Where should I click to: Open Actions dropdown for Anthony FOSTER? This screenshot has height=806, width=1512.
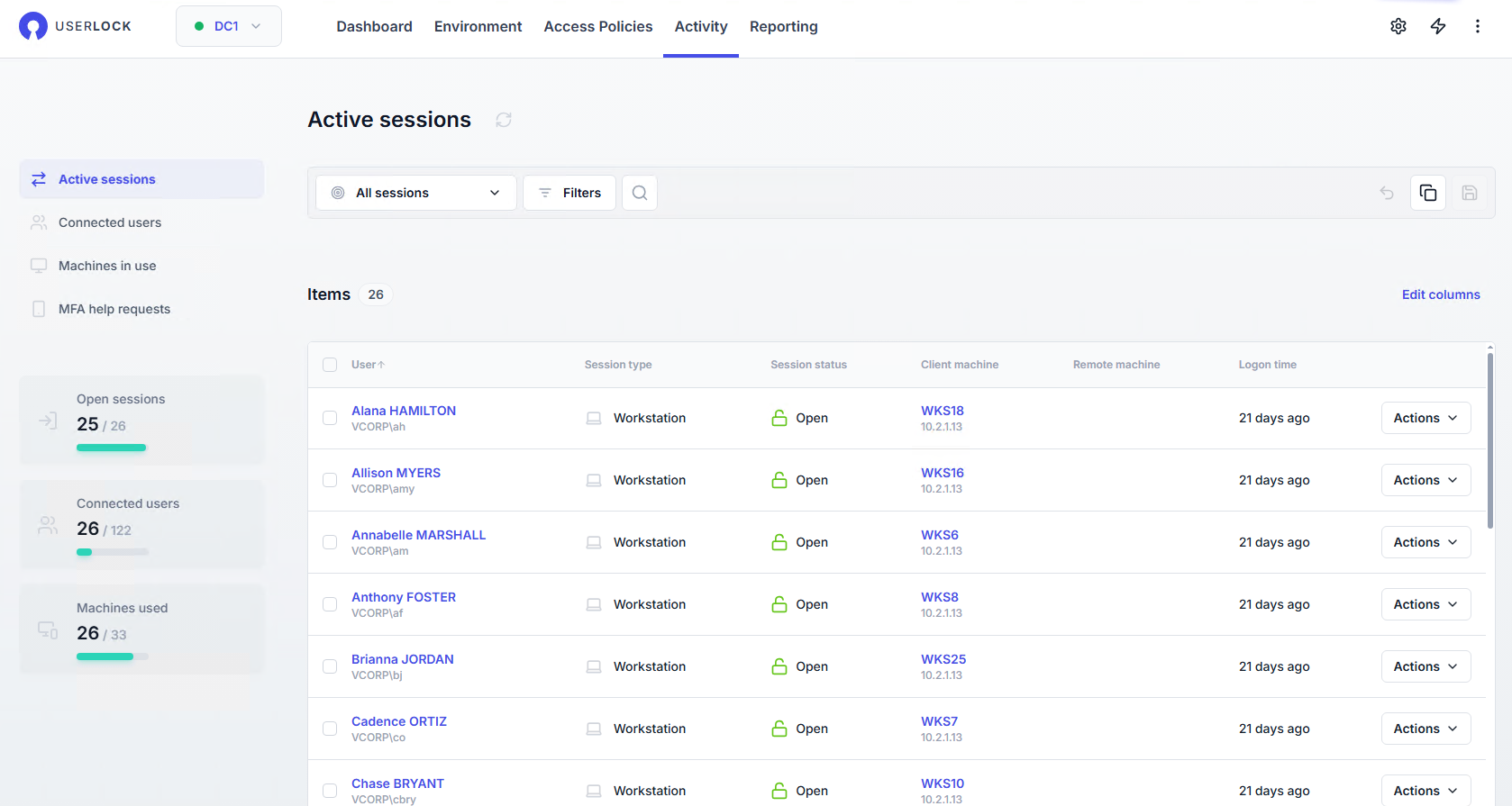[1425, 604]
